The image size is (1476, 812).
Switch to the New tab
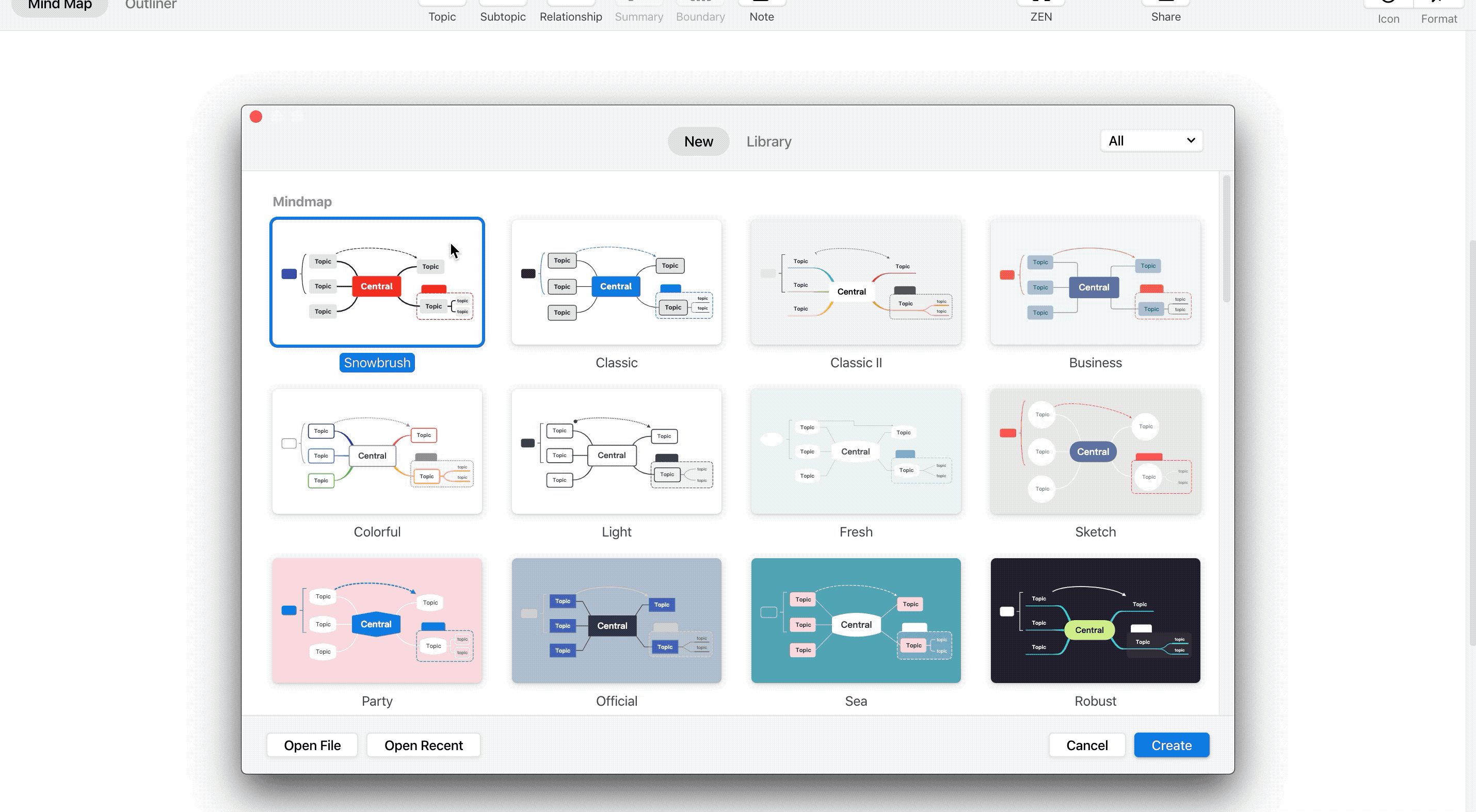click(698, 141)
